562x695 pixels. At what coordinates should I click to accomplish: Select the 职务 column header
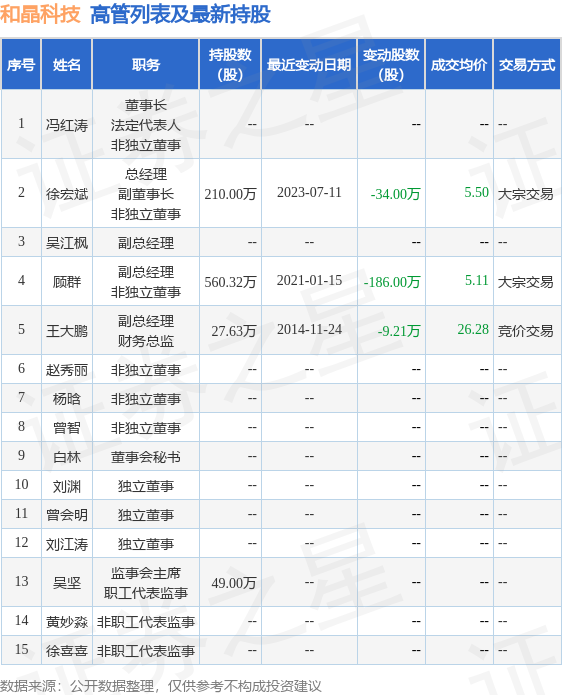145,65
